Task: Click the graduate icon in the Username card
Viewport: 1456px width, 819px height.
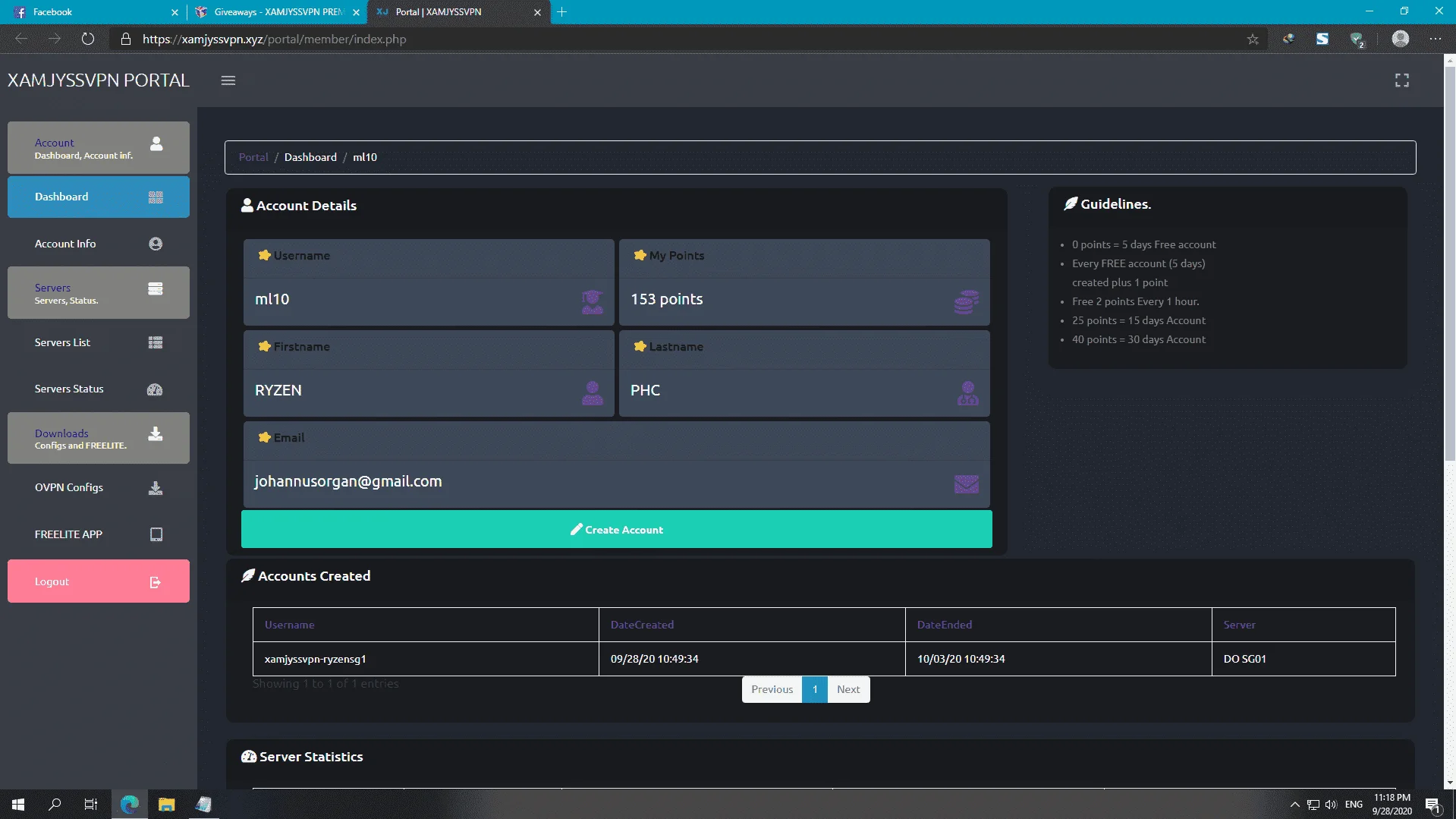Action: (593, 302)
